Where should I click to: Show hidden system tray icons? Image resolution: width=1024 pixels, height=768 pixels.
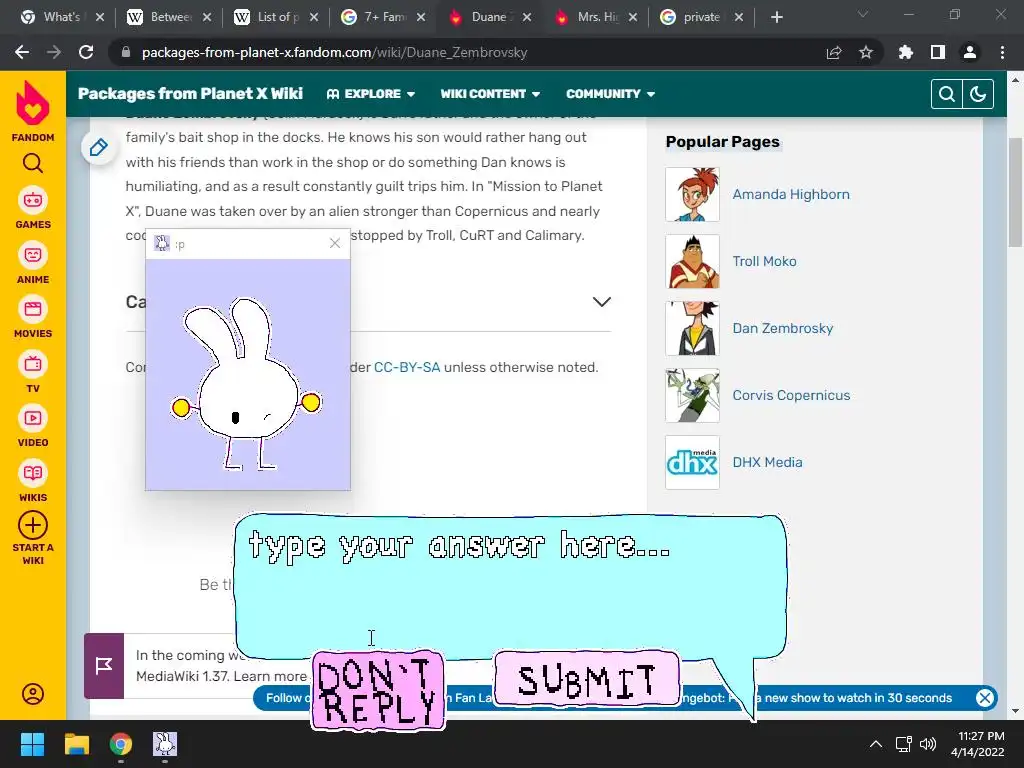[876, 744]
